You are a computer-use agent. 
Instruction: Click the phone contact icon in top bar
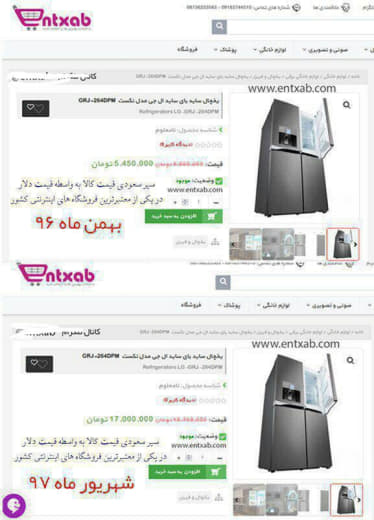pyautogui.click(x=296, y=7)
